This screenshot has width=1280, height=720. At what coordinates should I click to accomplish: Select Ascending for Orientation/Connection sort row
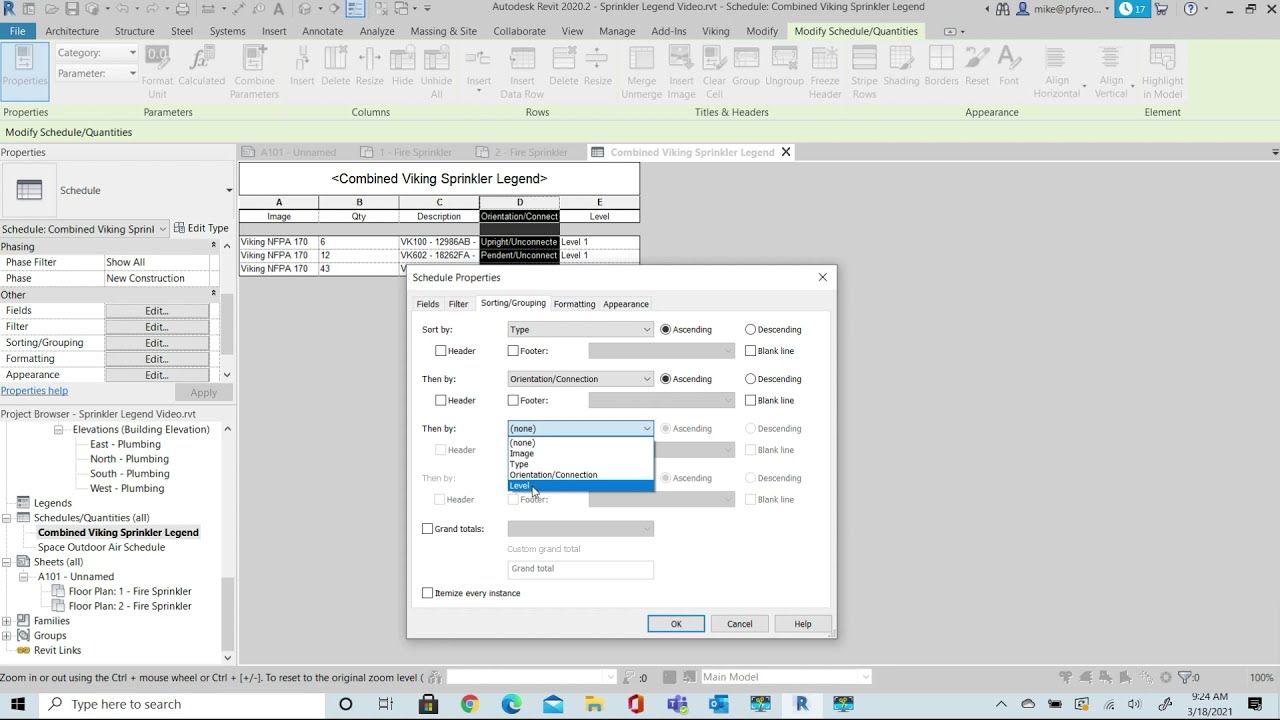tap(665, 379)
